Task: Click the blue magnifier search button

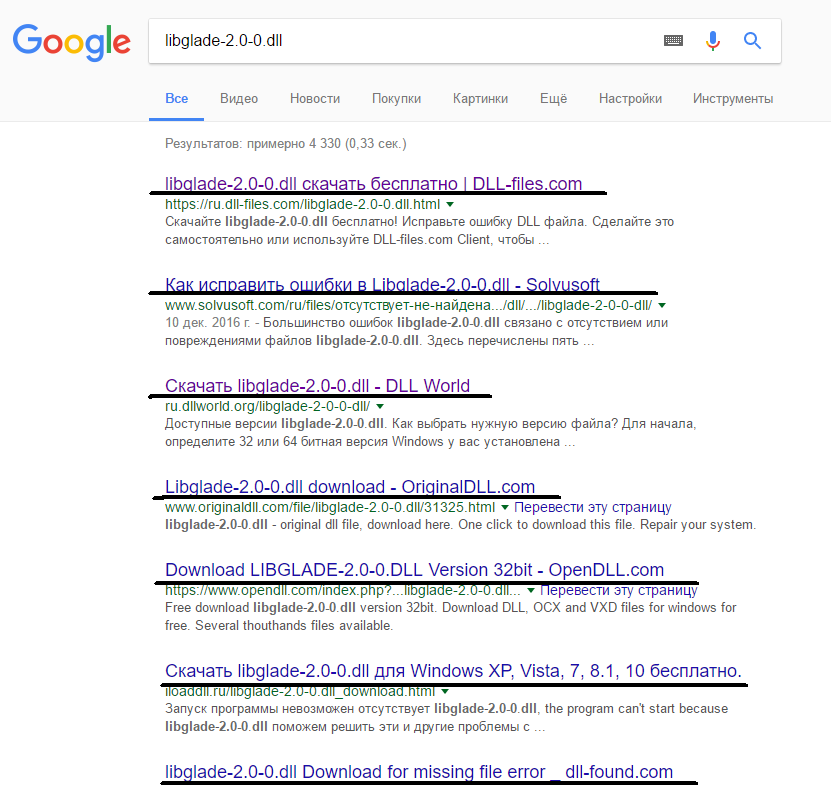Action: (x=752, y=41)
